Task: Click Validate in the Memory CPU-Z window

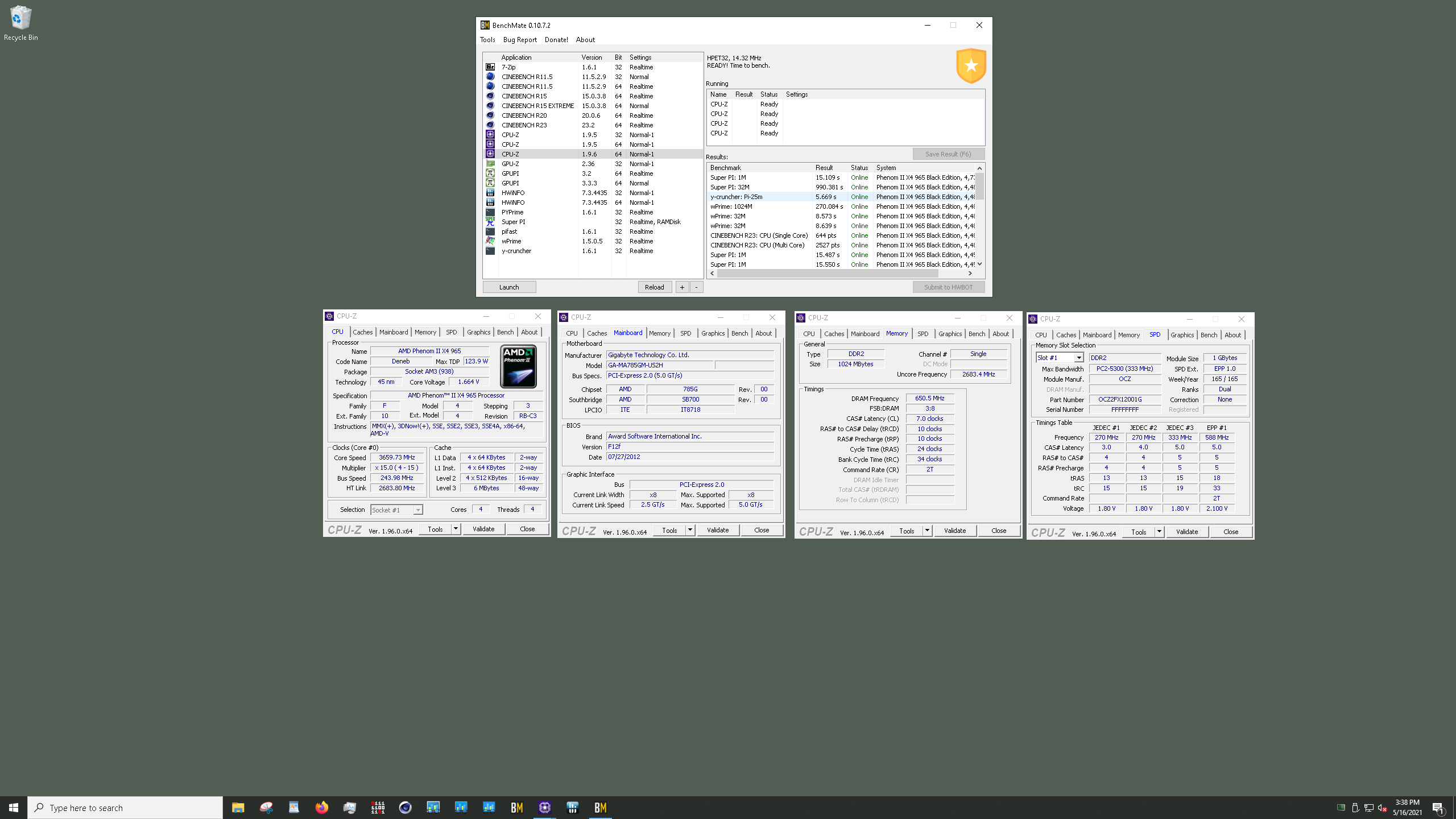Action: (955, 531)
